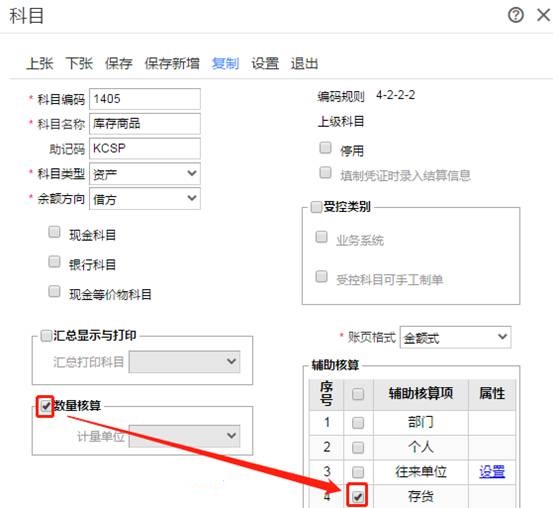Uncheck the 存货 auxiliary accounting checkbox
Screen dimensions: 553x508
point(358,497)
